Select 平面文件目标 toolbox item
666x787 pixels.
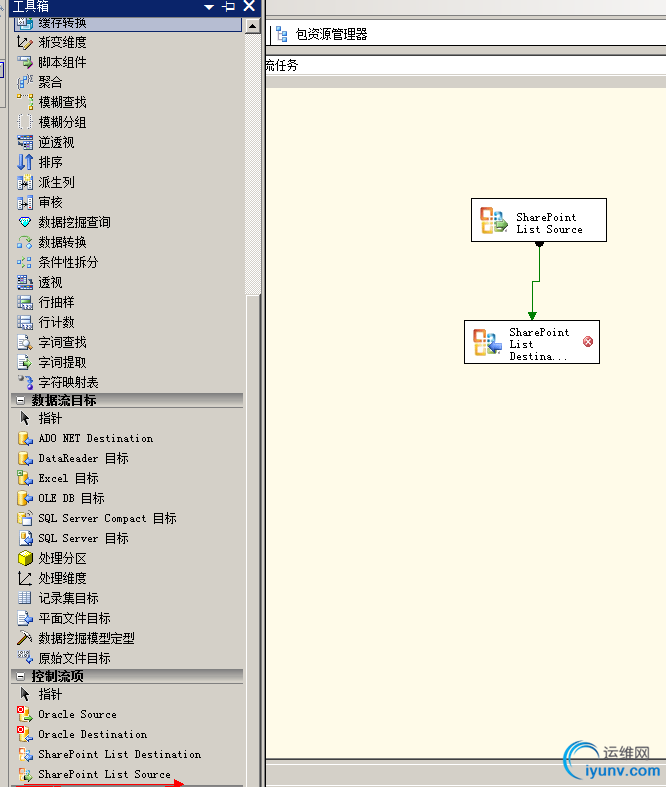point(64,618)
